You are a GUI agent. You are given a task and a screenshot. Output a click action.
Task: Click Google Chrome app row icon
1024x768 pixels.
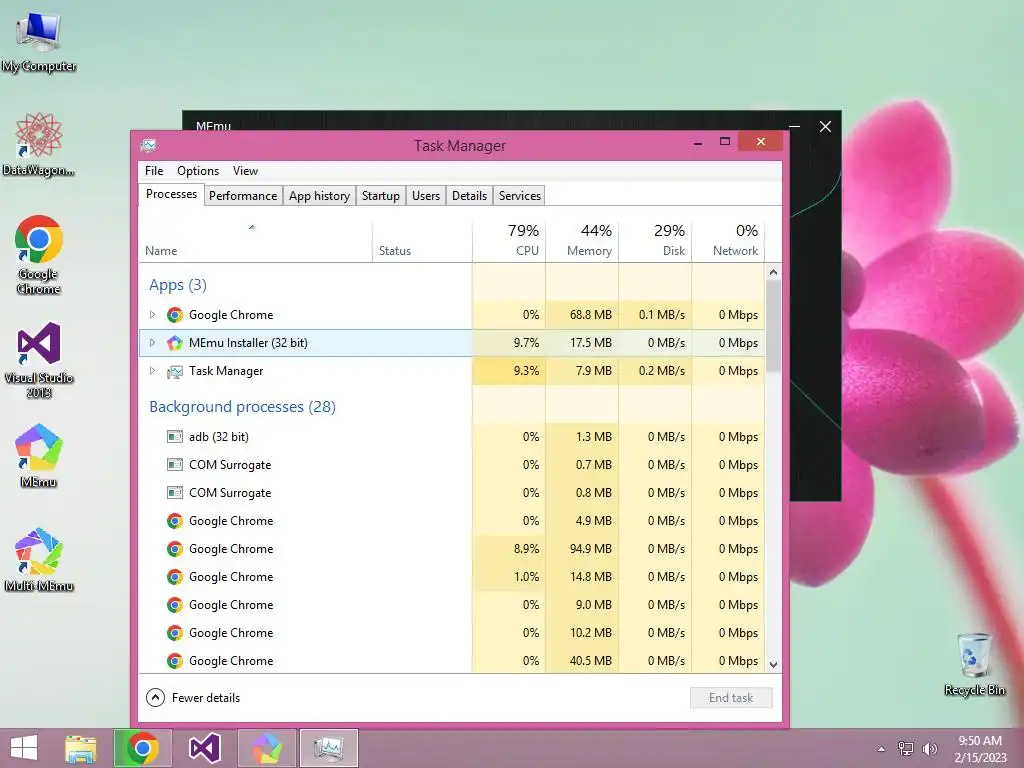tap(174, 315)
